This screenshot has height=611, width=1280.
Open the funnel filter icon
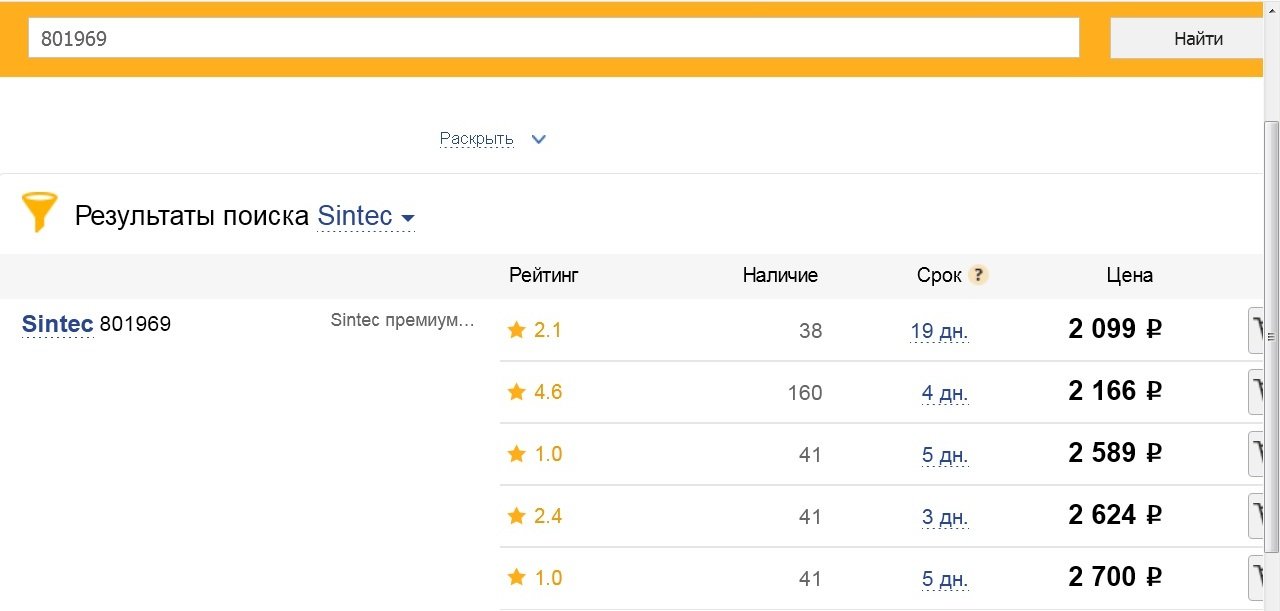(x=40, y=213)
